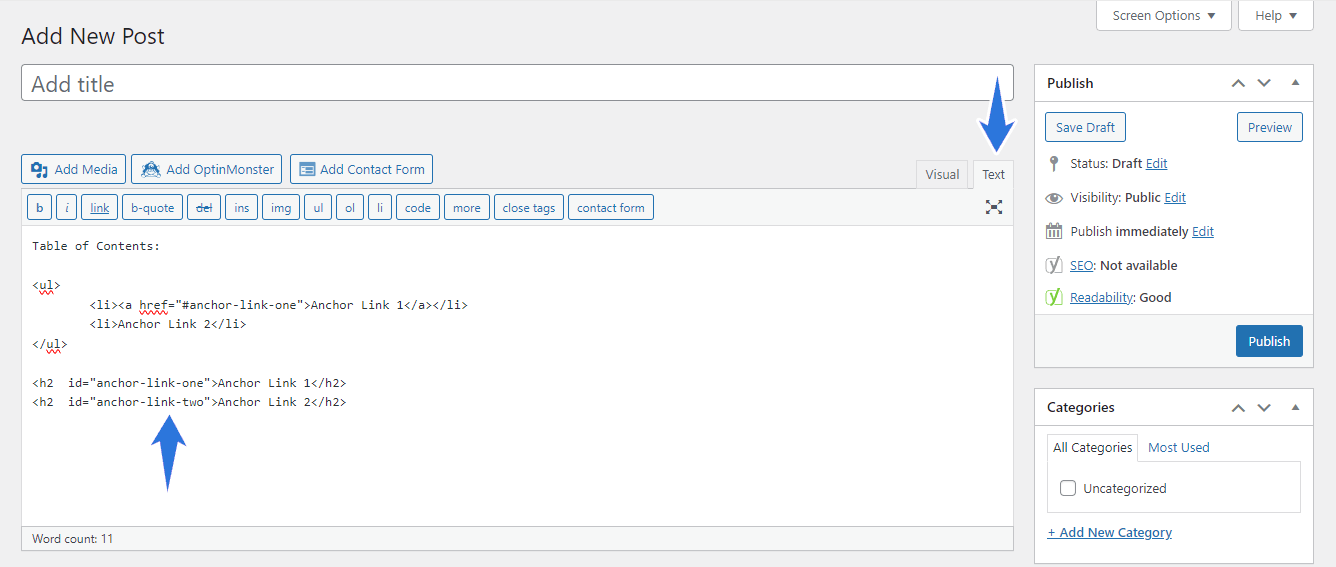
Task: Collapse the Publish panel with its toggle triangle
Action: [x=1295, y=83]
